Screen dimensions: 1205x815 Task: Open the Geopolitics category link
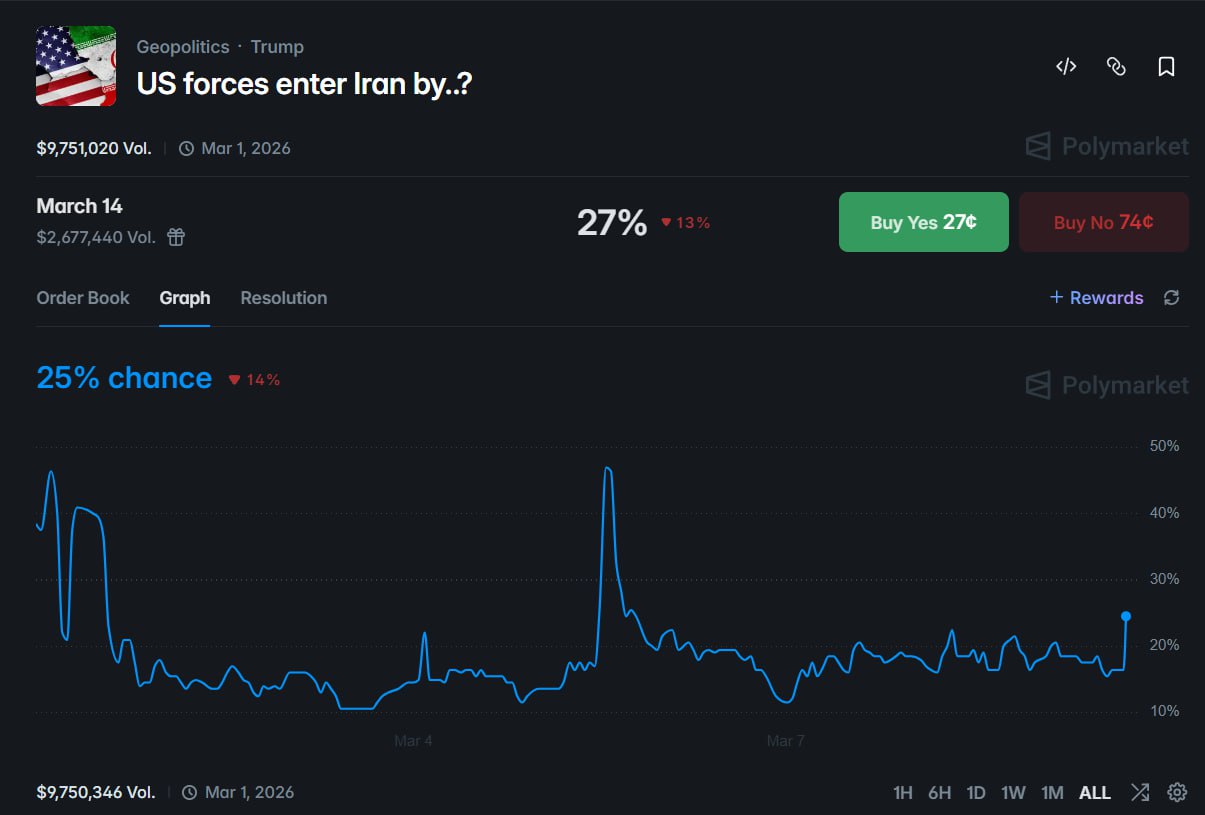[182, 46]
